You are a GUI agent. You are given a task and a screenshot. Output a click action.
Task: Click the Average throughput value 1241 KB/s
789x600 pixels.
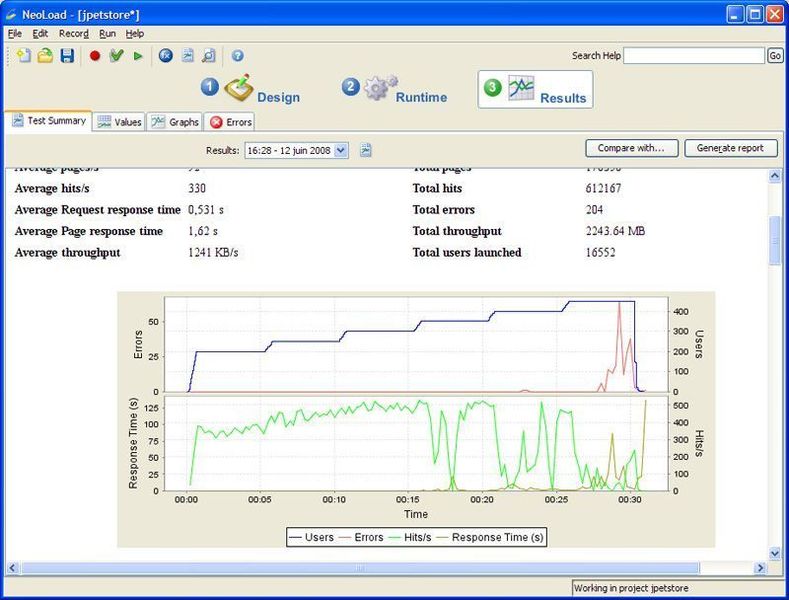tap(213, 252)
